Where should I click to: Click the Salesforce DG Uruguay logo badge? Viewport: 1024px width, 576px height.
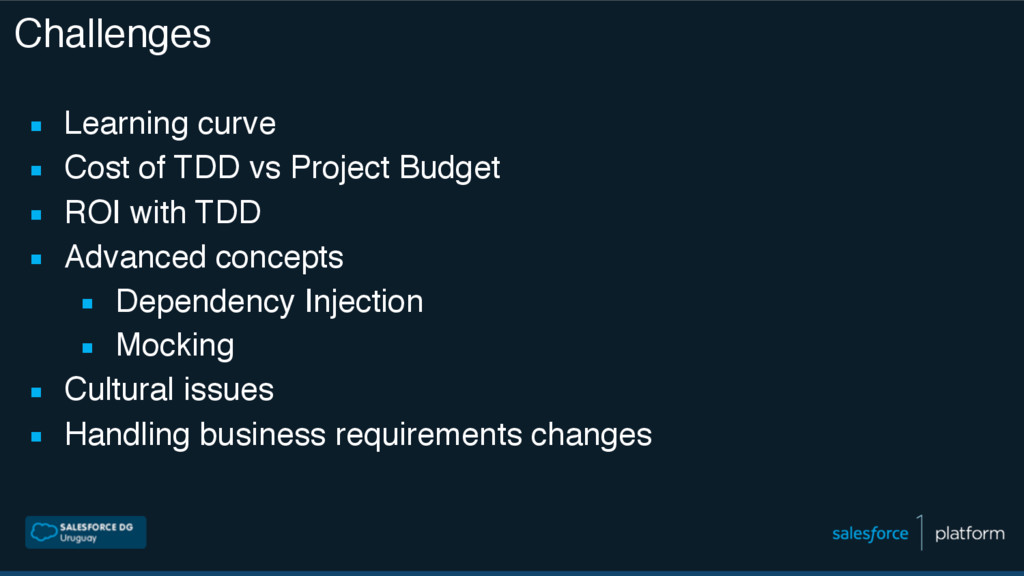point(86,532)
